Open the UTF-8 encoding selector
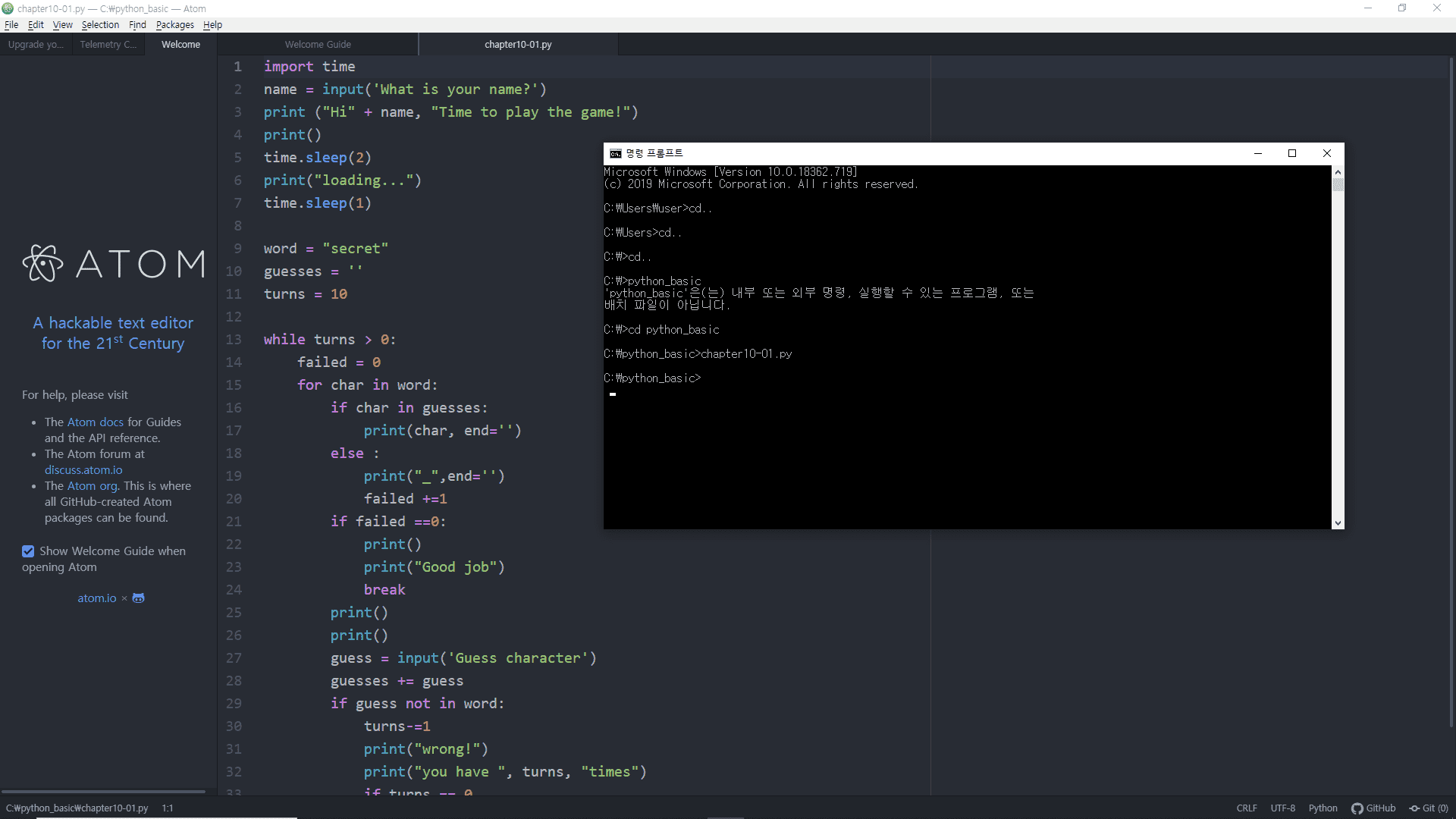This screenshot has height=819, width=1456. coord(1282,808)
